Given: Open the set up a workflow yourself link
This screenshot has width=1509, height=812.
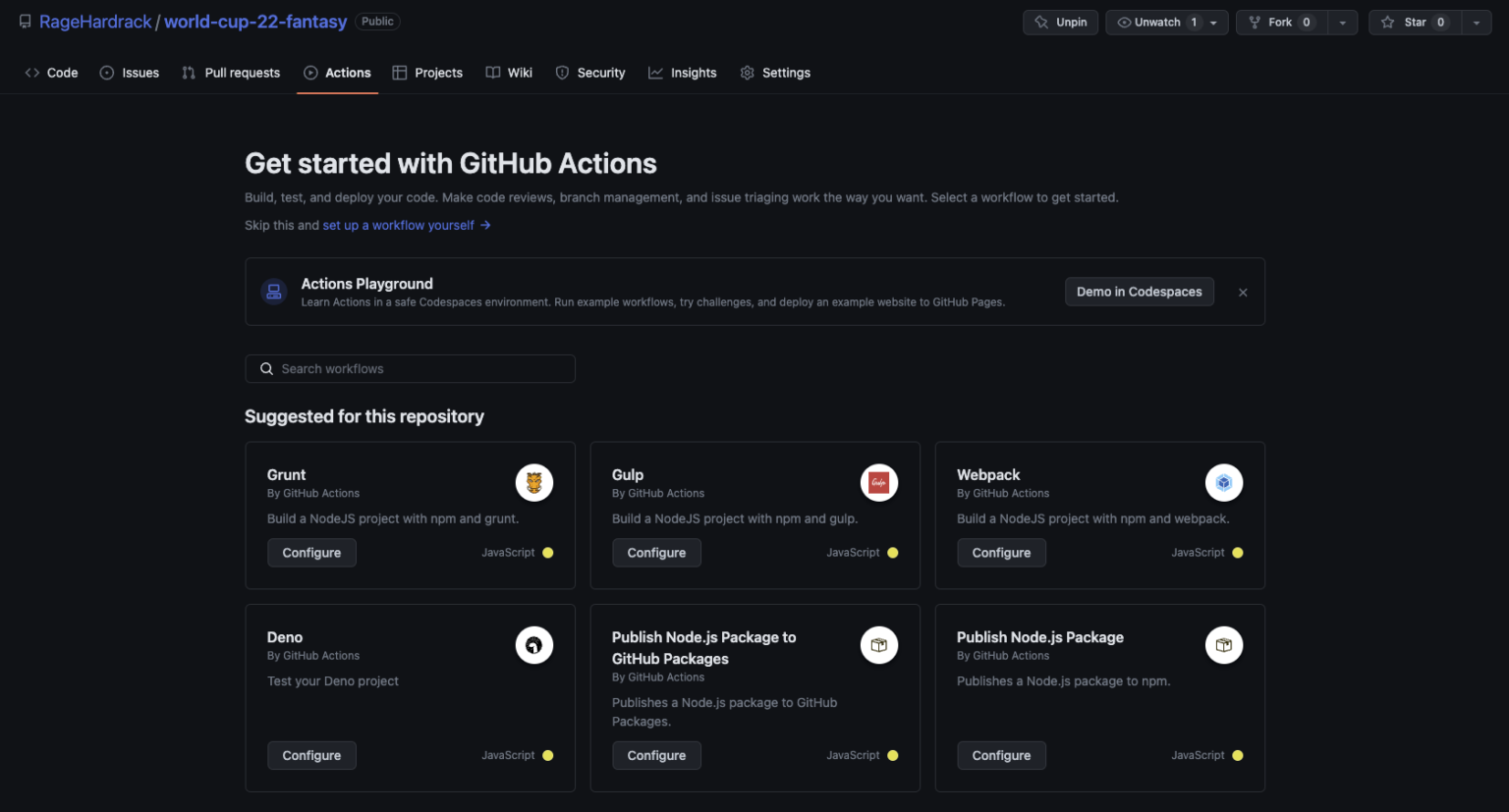Looking at the screenshot, I should (x=398, y=225).
